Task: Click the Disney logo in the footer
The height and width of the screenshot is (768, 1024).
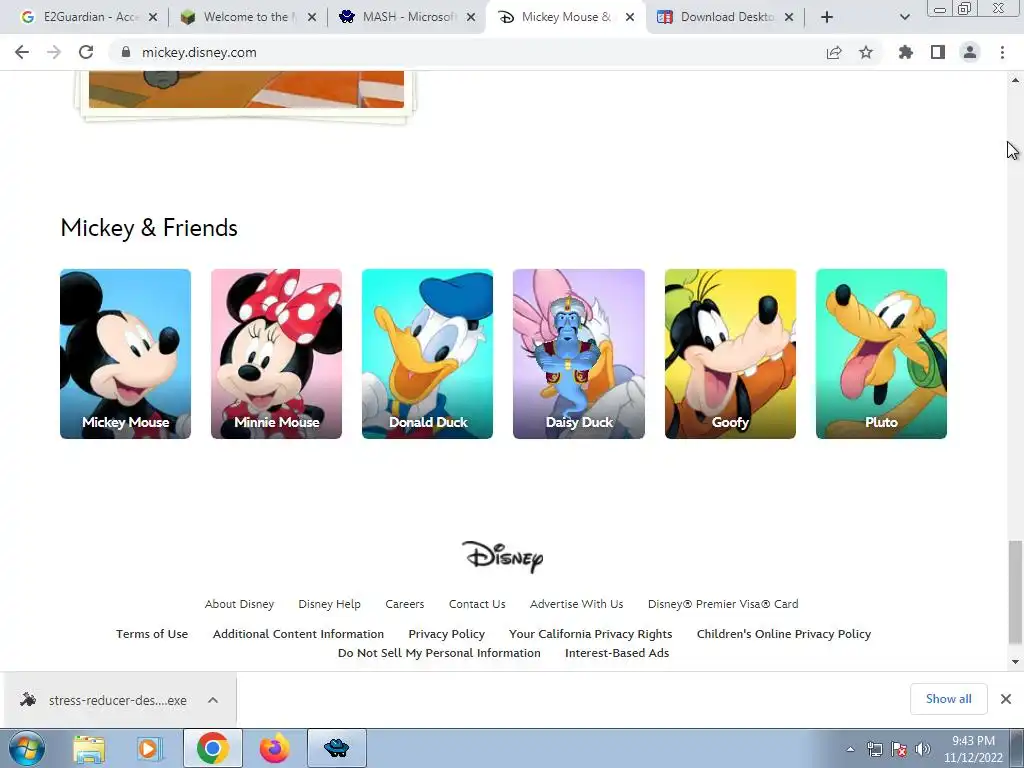Action: (502, 557)
